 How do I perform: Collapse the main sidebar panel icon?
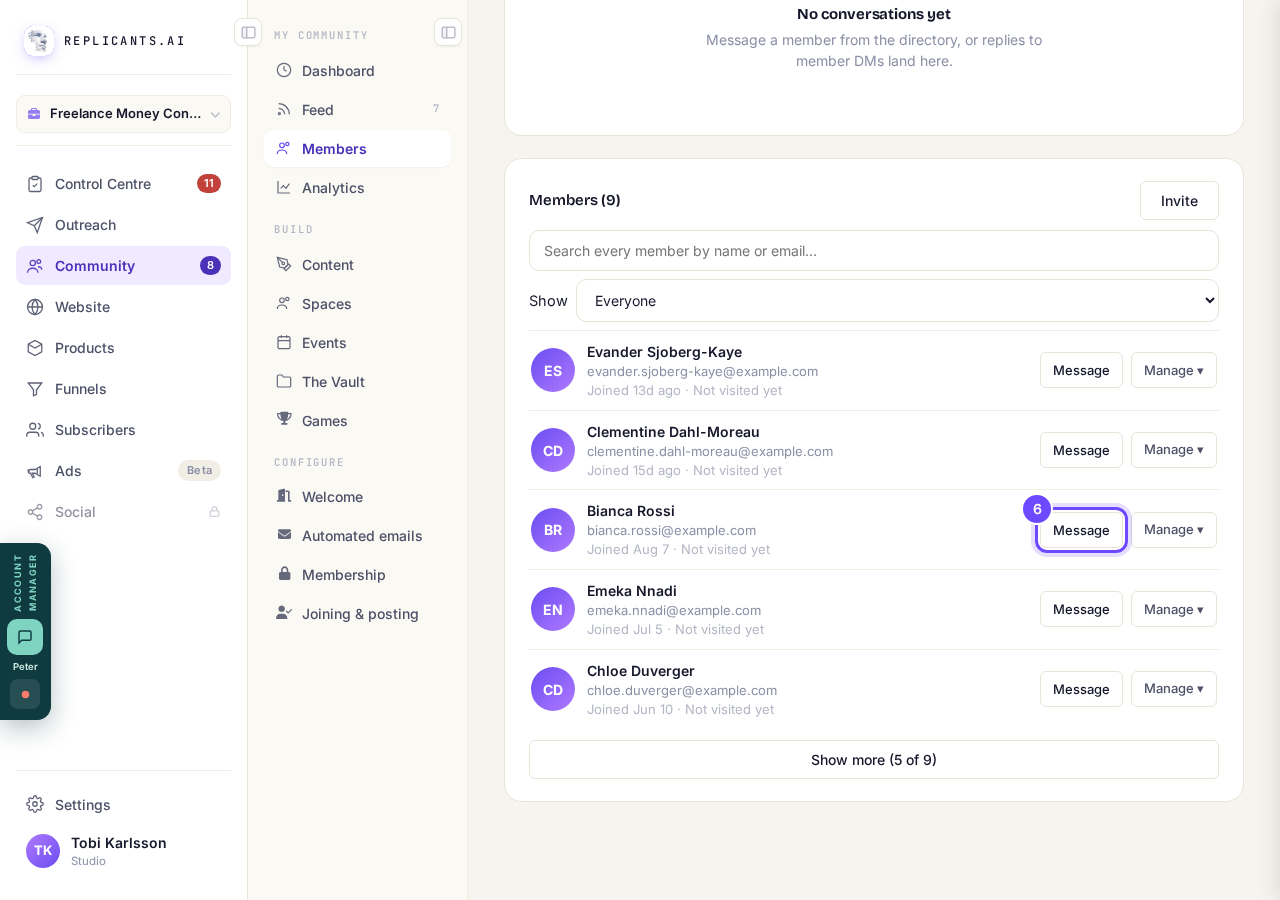[248, 32]
